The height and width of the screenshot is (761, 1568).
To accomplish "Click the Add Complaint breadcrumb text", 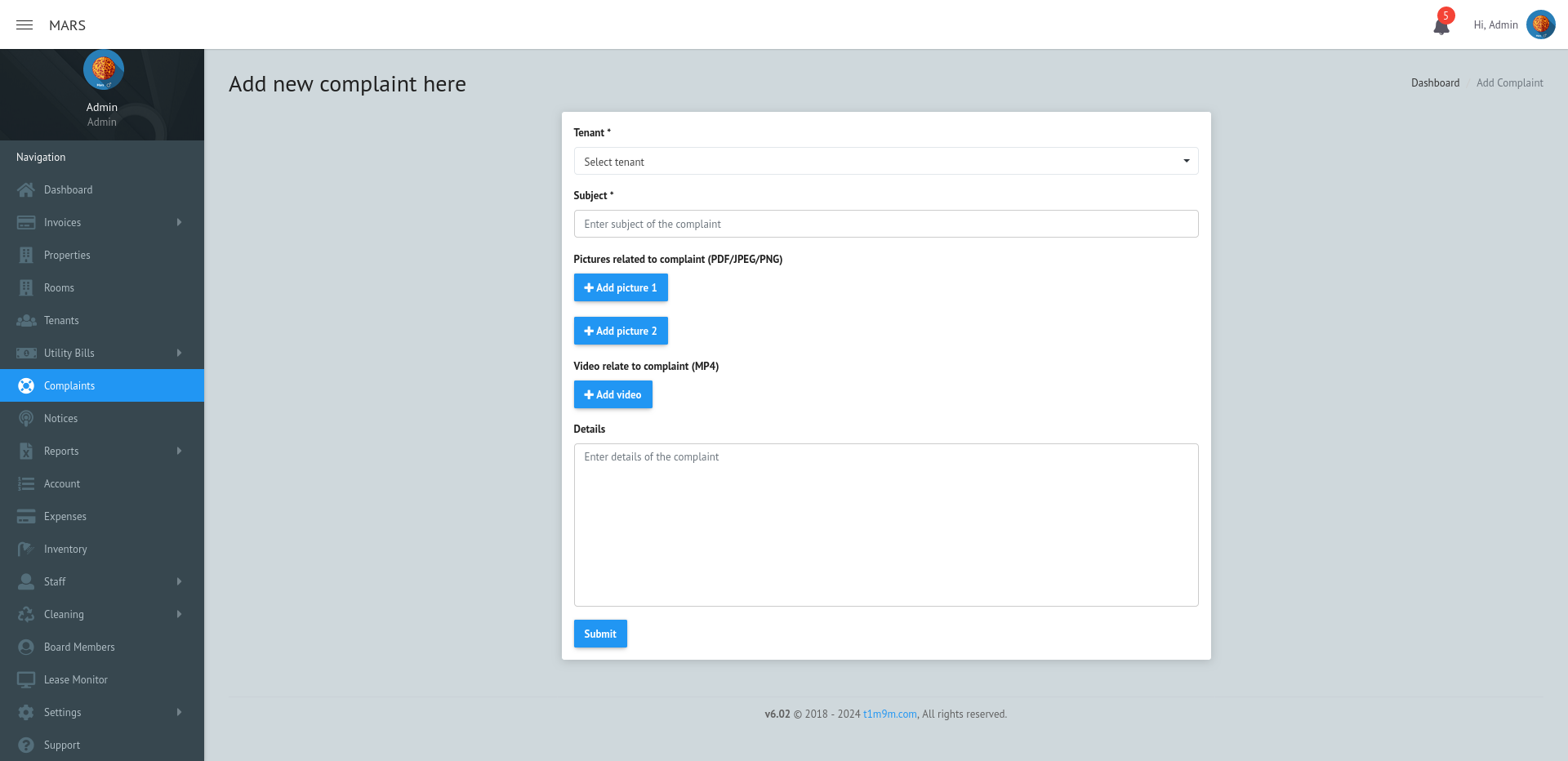I will 1509,83.
